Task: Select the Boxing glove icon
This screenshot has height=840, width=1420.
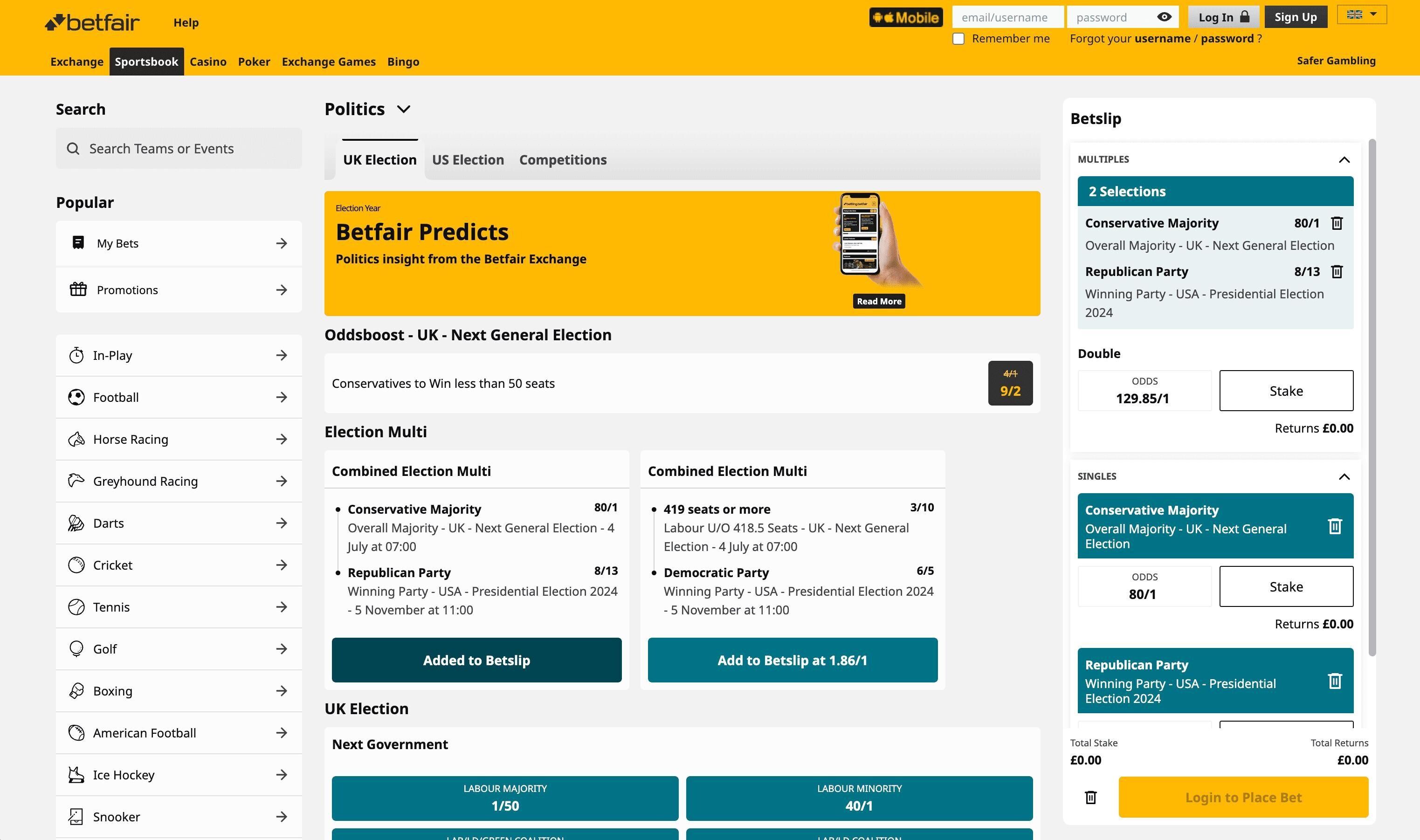Action: [x=76, y=690]
